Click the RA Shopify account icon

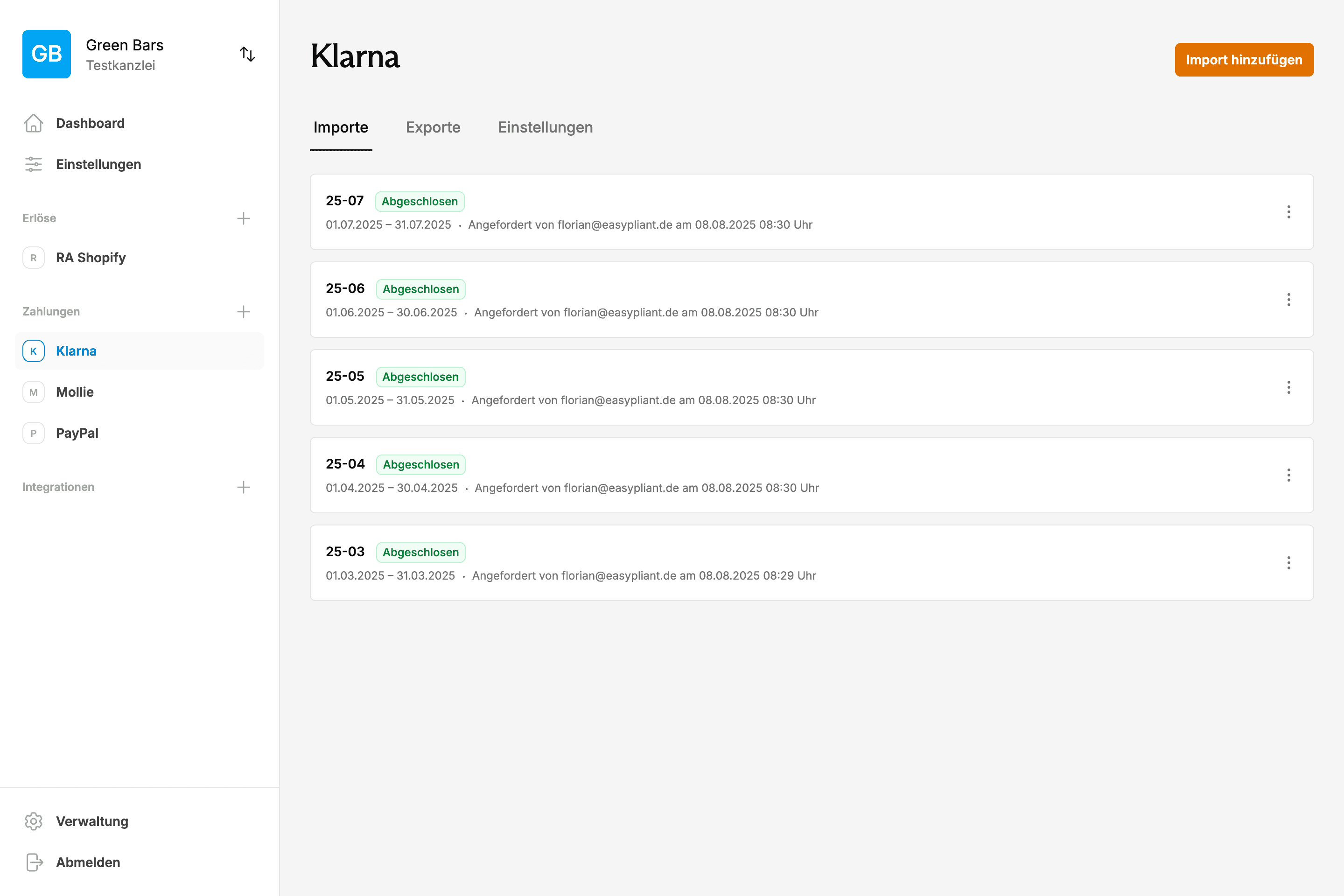tap(33, 258)
